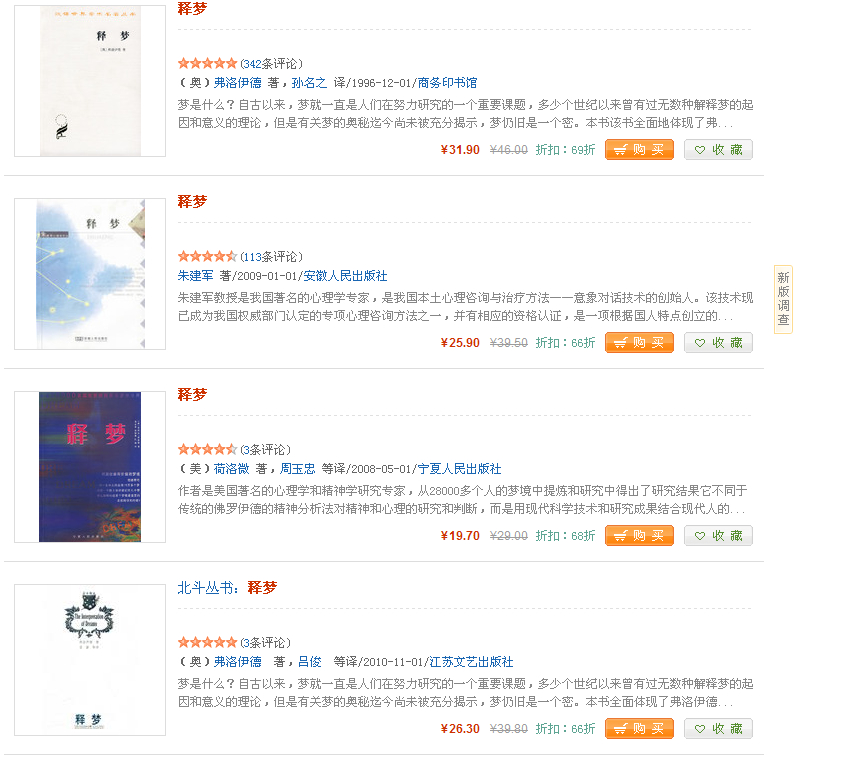This screenshot has width=861, height=760.
Task: Open translator 孙名之 link
Action: point(309,83)
